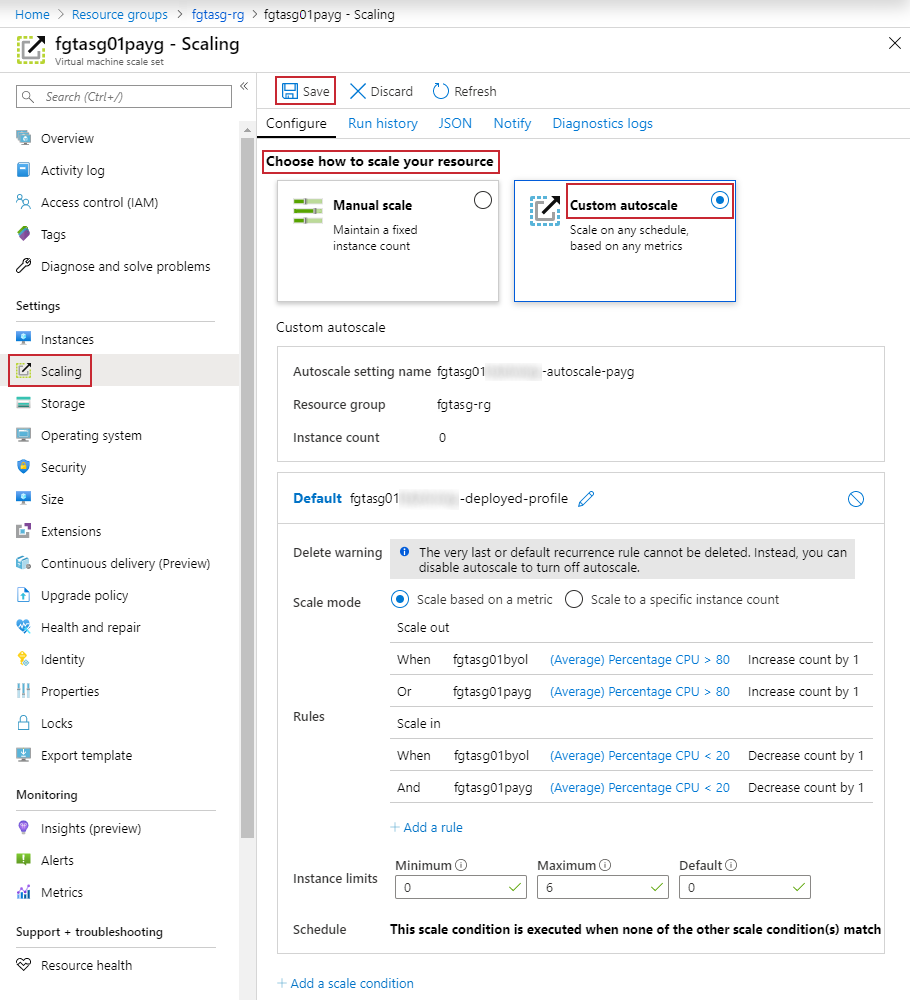Enable Scale to a specific instance count
This screenshot has width=910, height=1000.
tap(573, 598)
